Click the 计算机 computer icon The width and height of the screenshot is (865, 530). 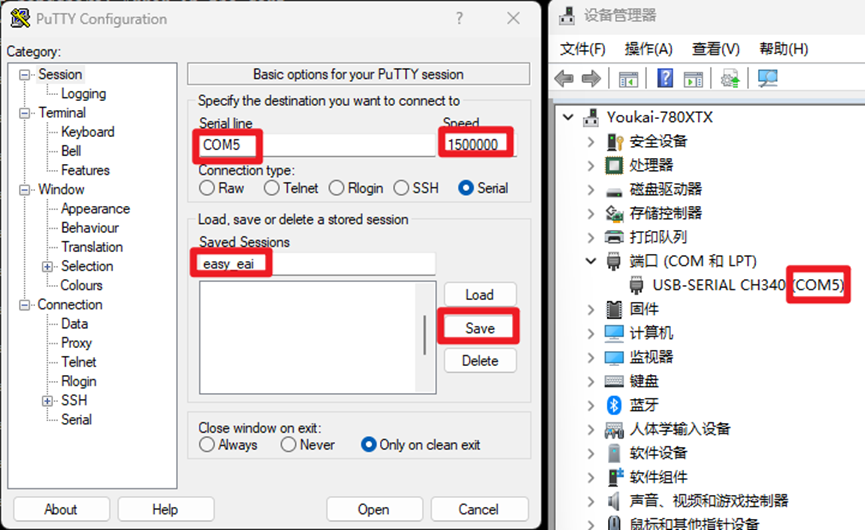[x=614, y=333]
